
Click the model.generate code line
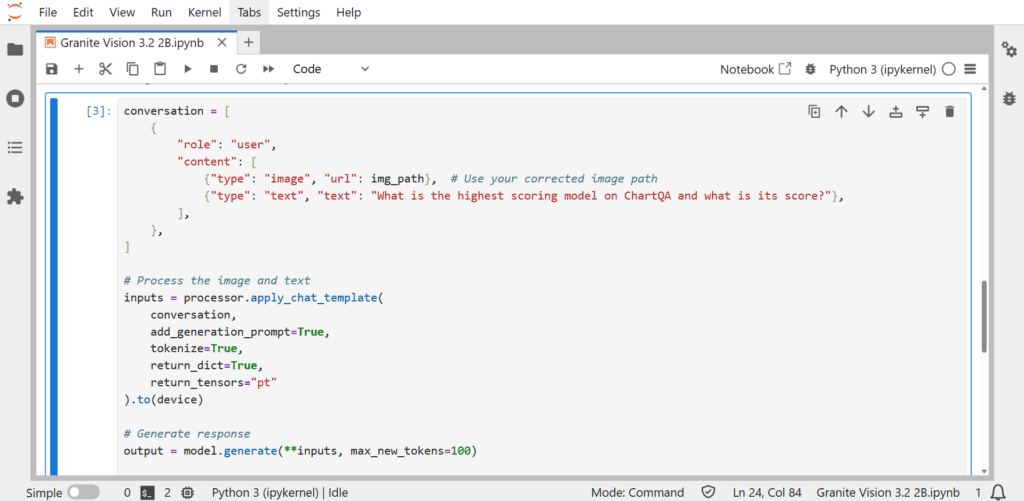pos(300,451)
